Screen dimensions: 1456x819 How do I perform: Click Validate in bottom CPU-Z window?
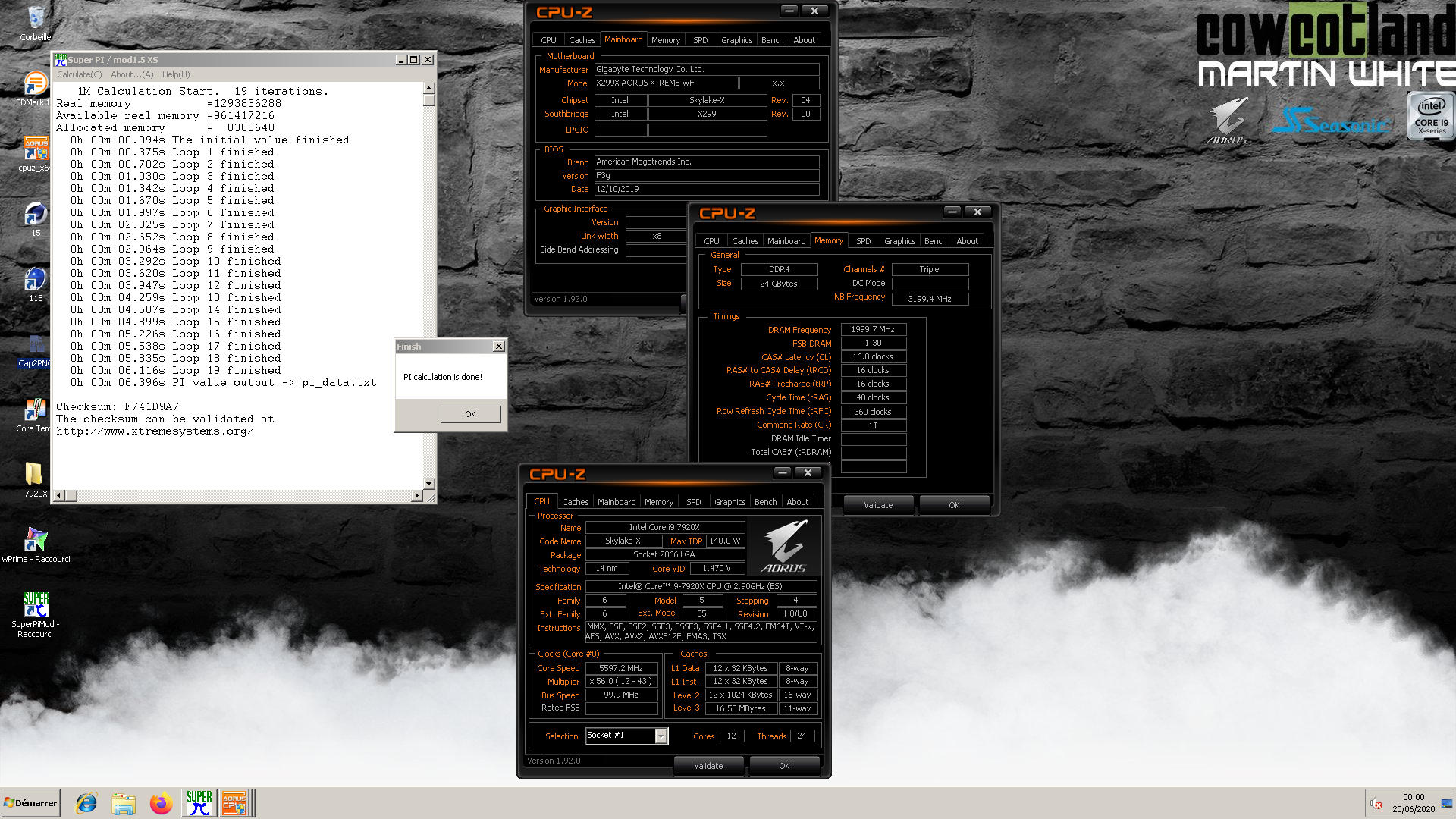click(708, 766)
